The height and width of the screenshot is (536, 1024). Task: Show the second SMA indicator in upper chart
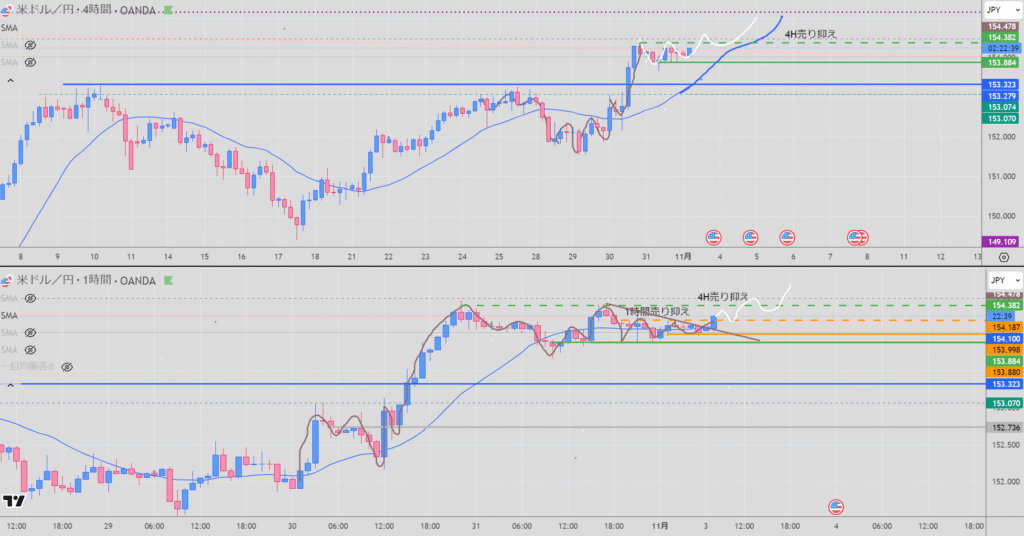click(x=30, y=46)
